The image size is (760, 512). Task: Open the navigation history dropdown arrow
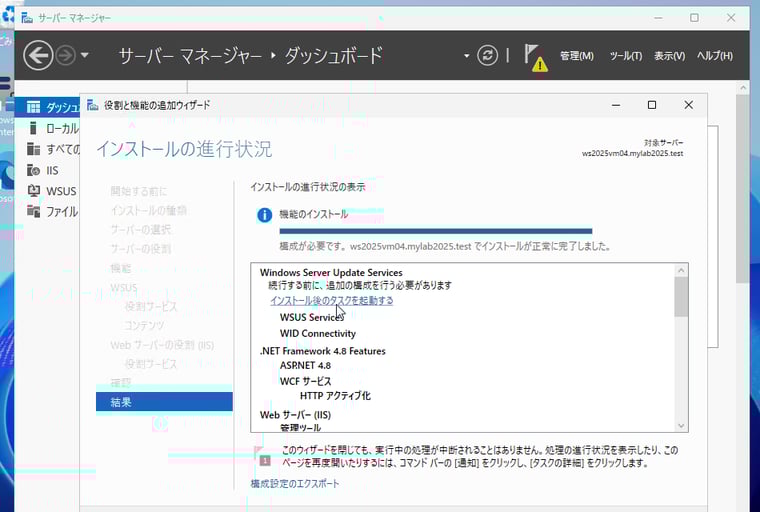pyautogui.click(x=85, y=55)
